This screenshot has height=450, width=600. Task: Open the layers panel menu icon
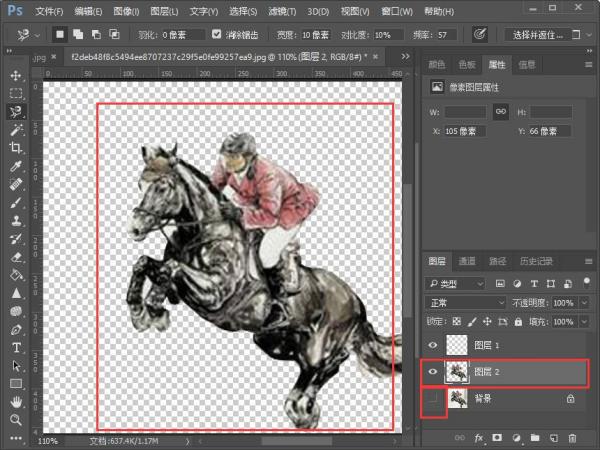[x=589, y=261]
